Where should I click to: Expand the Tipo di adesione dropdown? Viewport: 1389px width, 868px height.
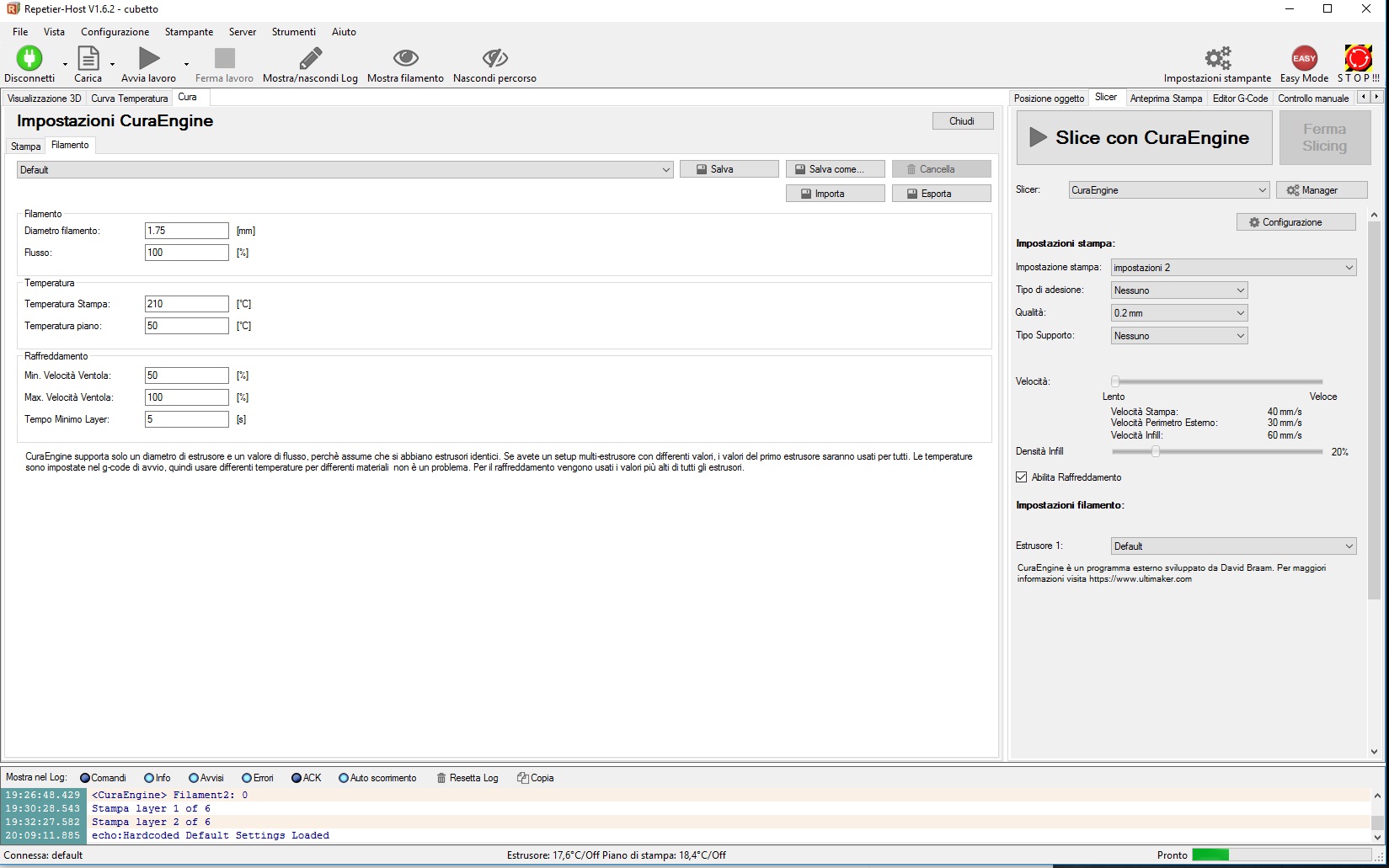[1178, 290]
